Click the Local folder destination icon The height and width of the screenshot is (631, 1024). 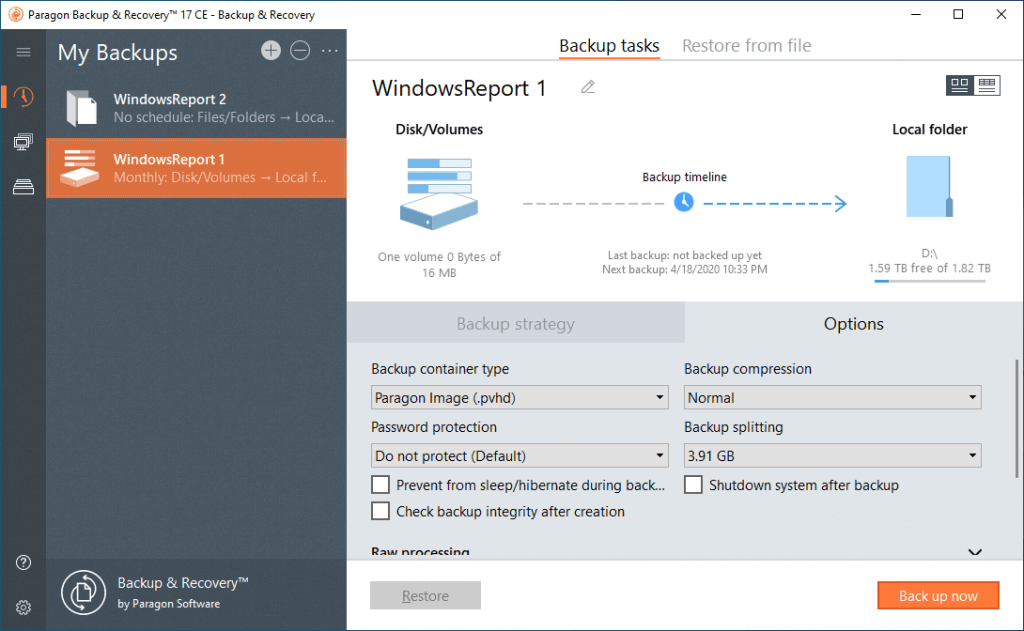(929, 187)
